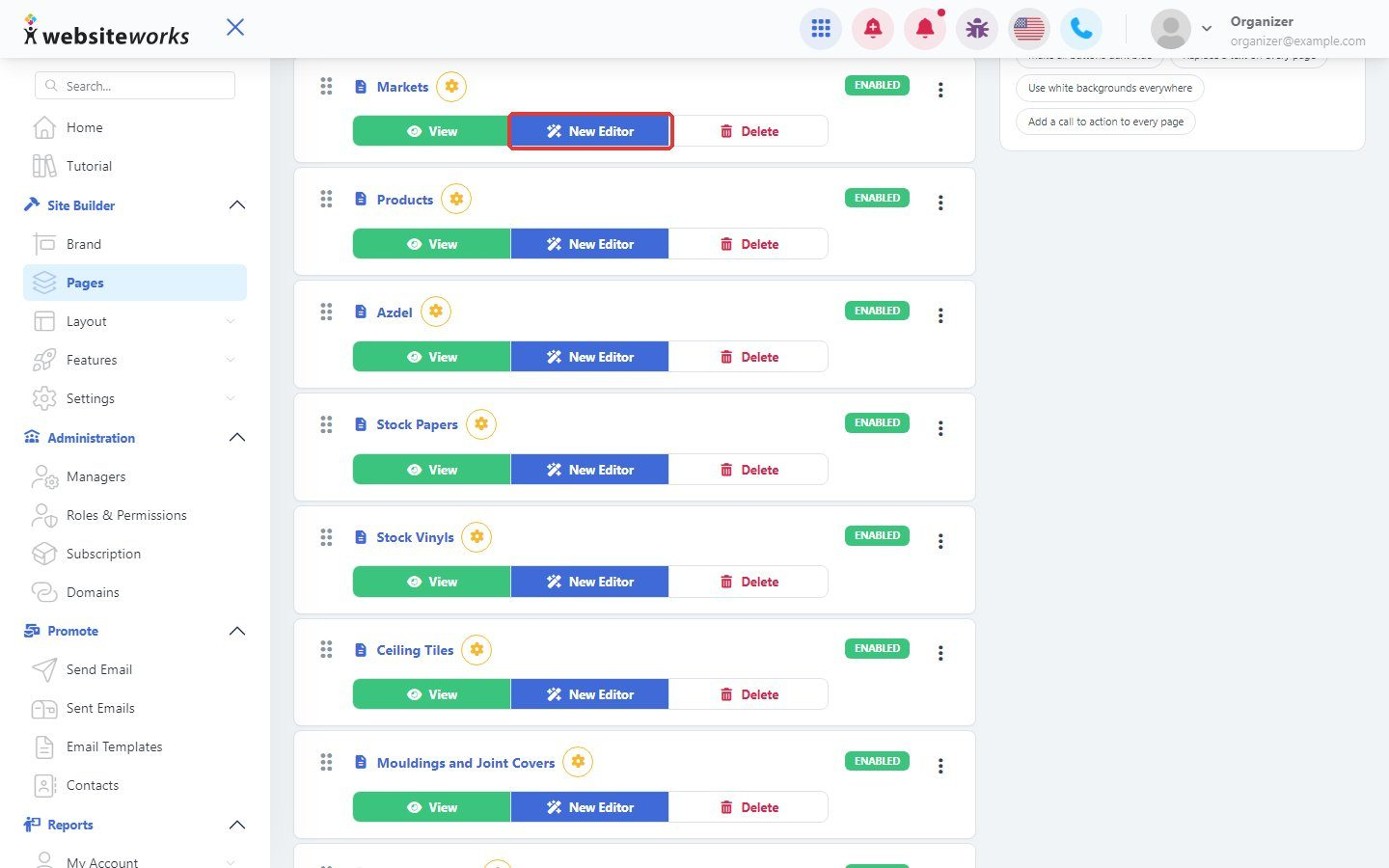
Task: Toggle ENABLED badge on Stock Vinyls page
Action: click(x=877, y=535)
